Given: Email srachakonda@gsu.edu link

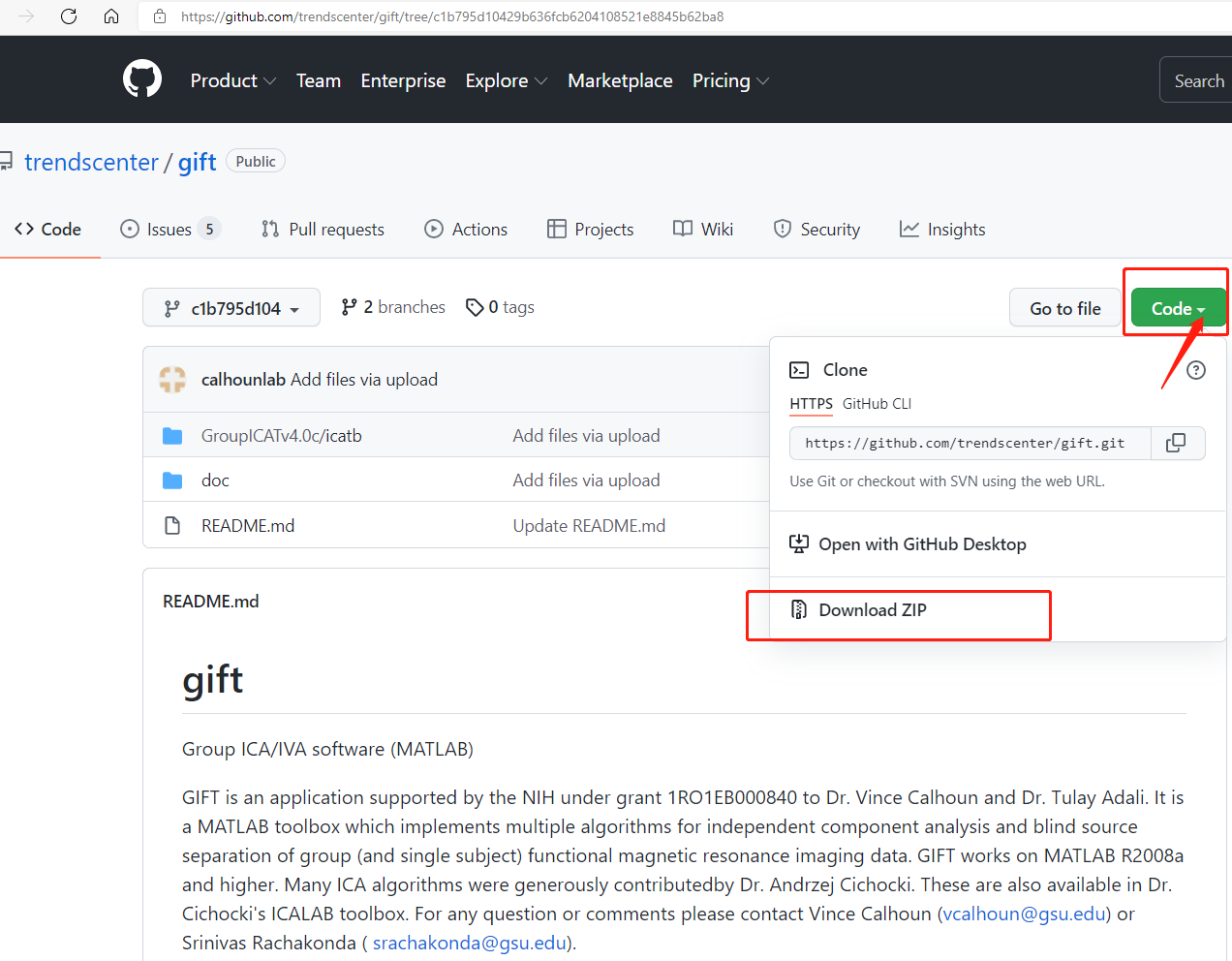Looking at the screenshot, I should (x=470, y=943).
